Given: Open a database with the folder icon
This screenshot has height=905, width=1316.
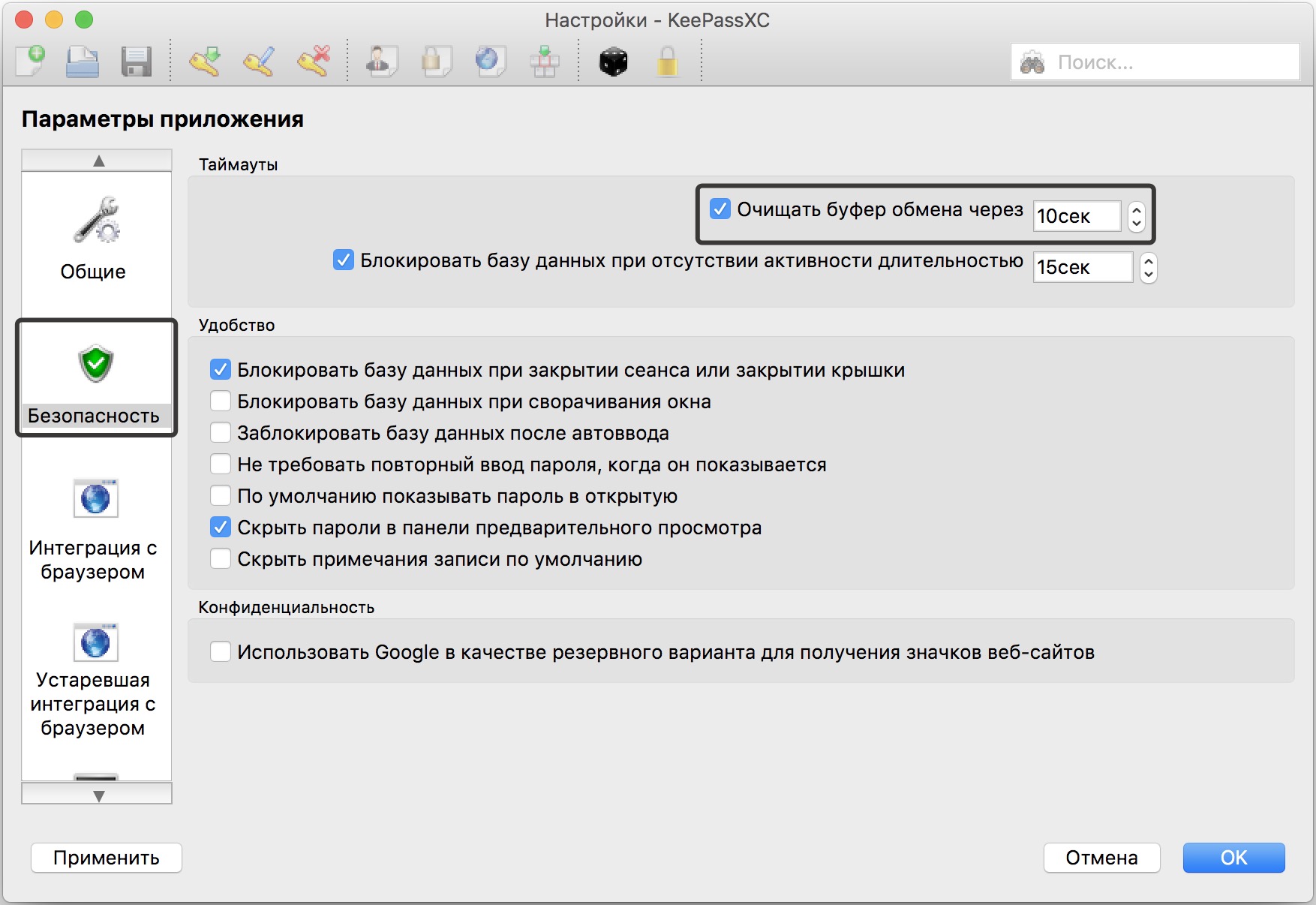Looking at the screenshot, I should 83,62.
